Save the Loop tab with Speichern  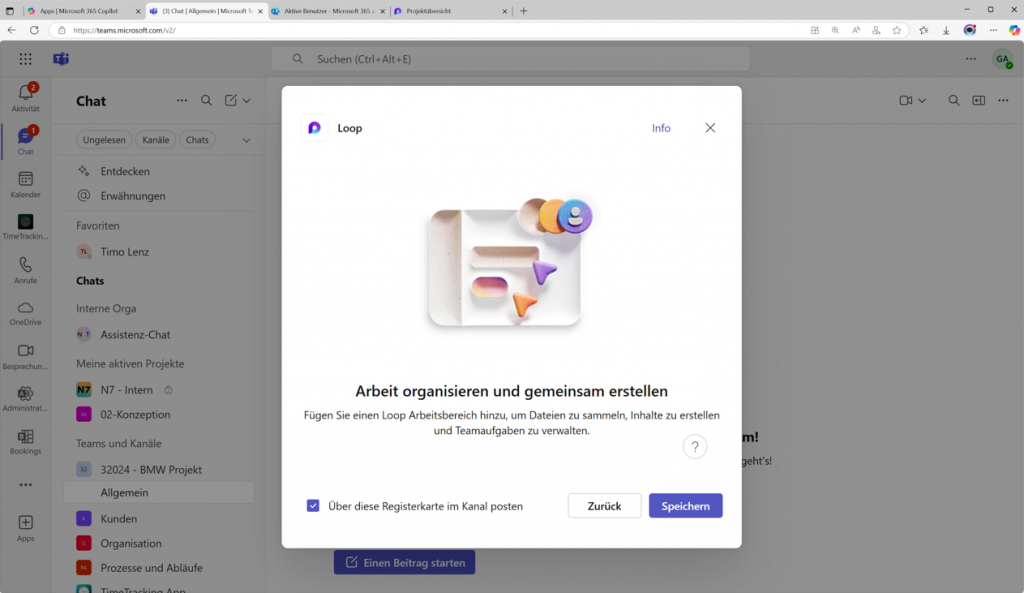point(685,505)
